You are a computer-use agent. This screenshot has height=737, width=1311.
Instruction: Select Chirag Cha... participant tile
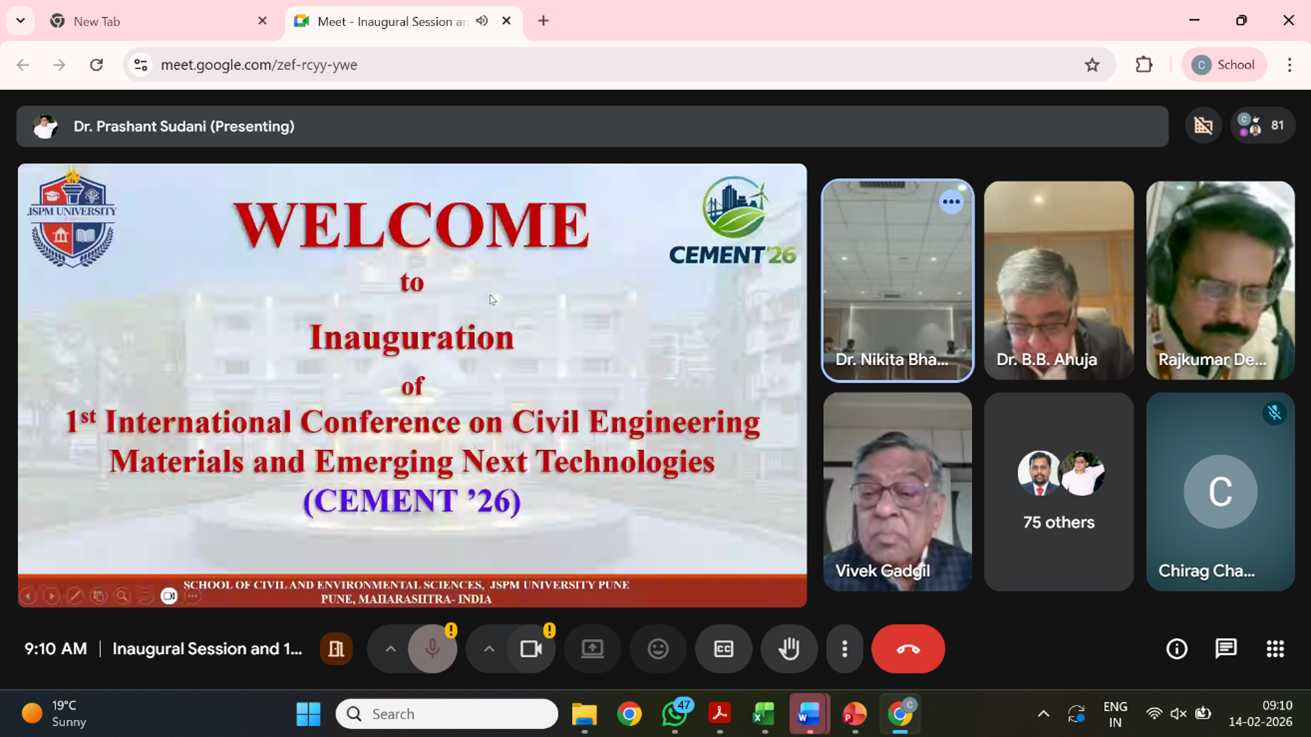1220,491
